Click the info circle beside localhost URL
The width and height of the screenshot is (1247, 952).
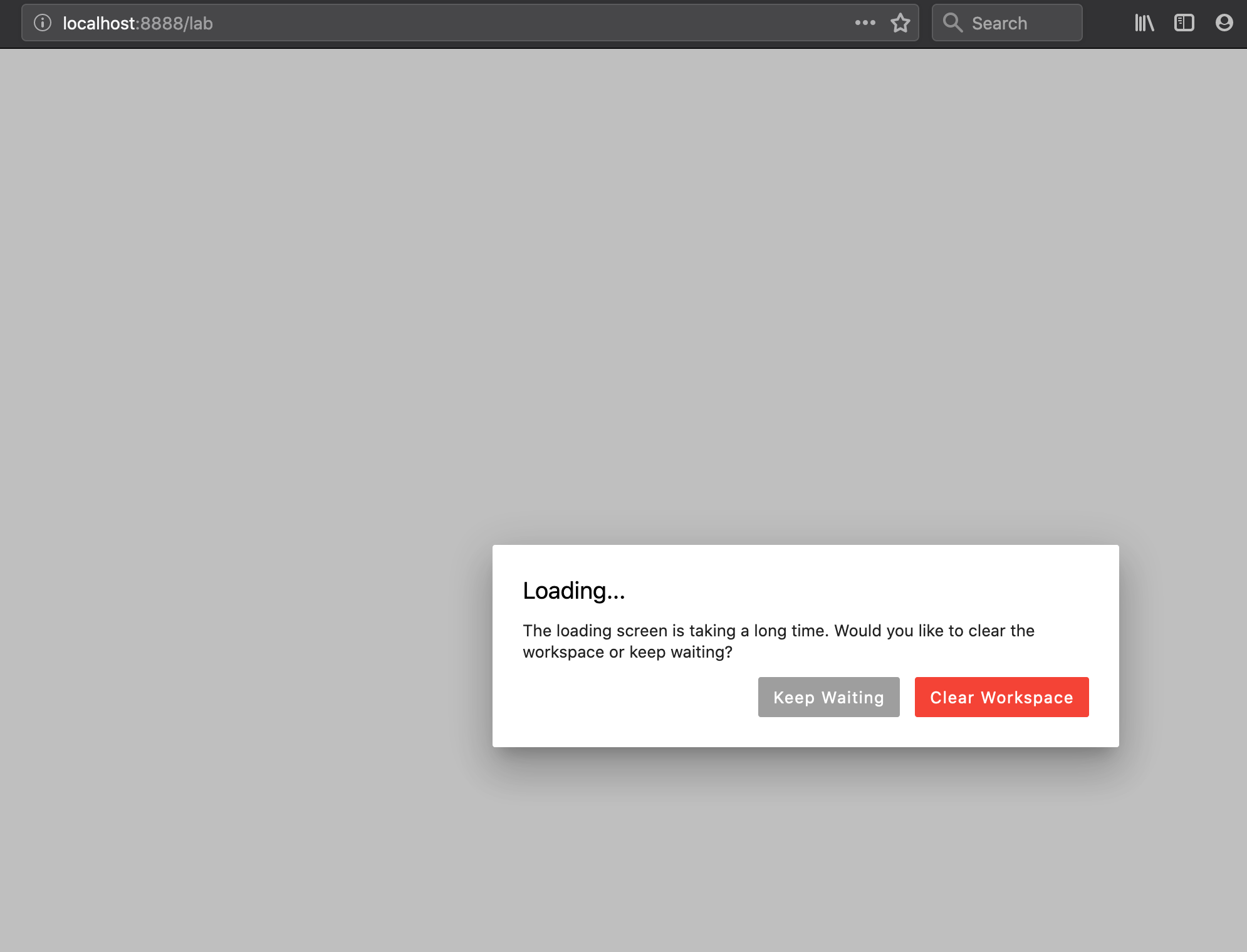tap(41, 23)
